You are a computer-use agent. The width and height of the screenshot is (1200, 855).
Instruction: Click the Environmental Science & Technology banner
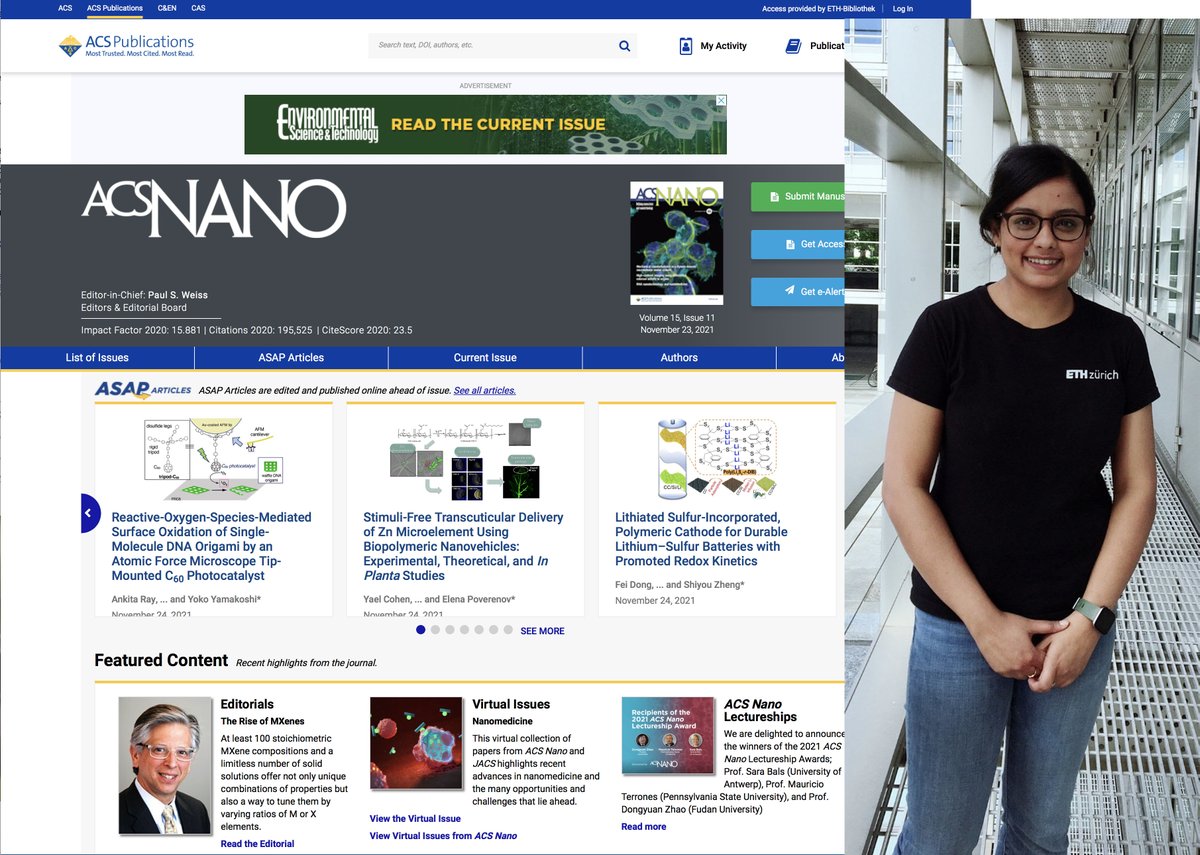[485, 124]
